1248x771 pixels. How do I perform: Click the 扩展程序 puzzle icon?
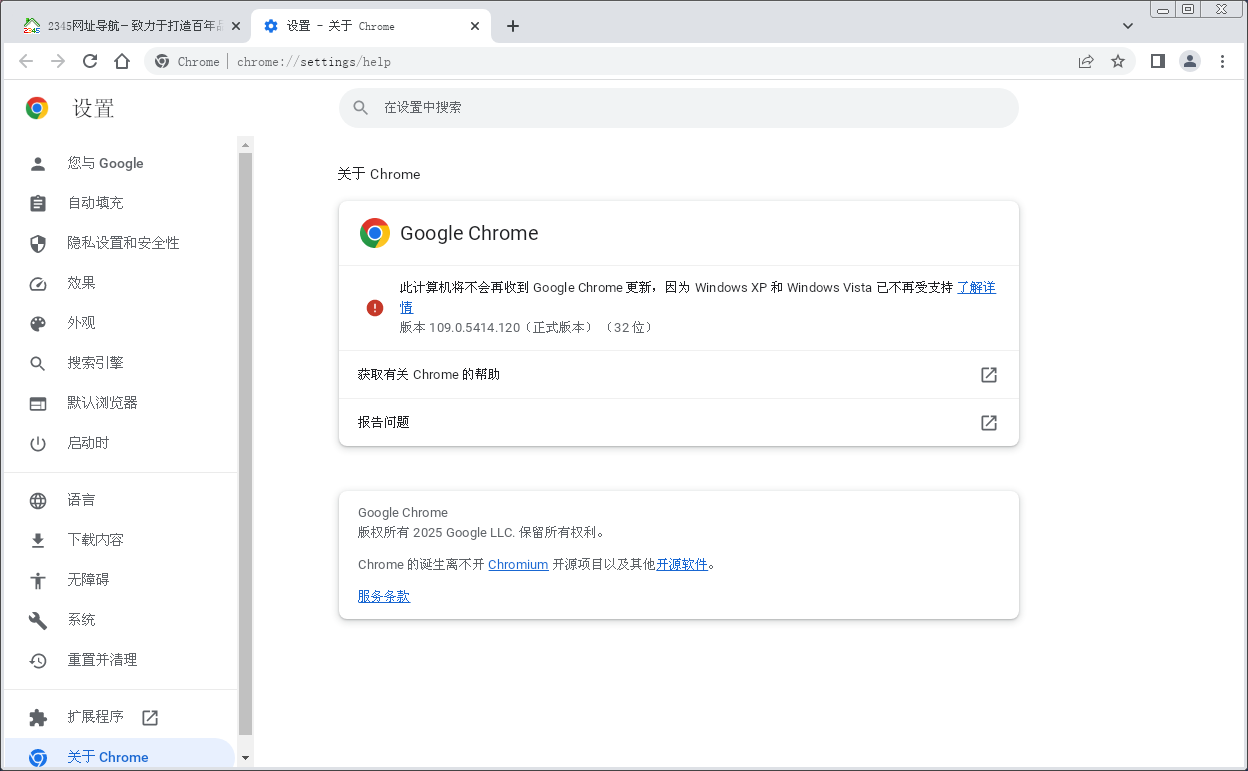[x=38, y=717]
